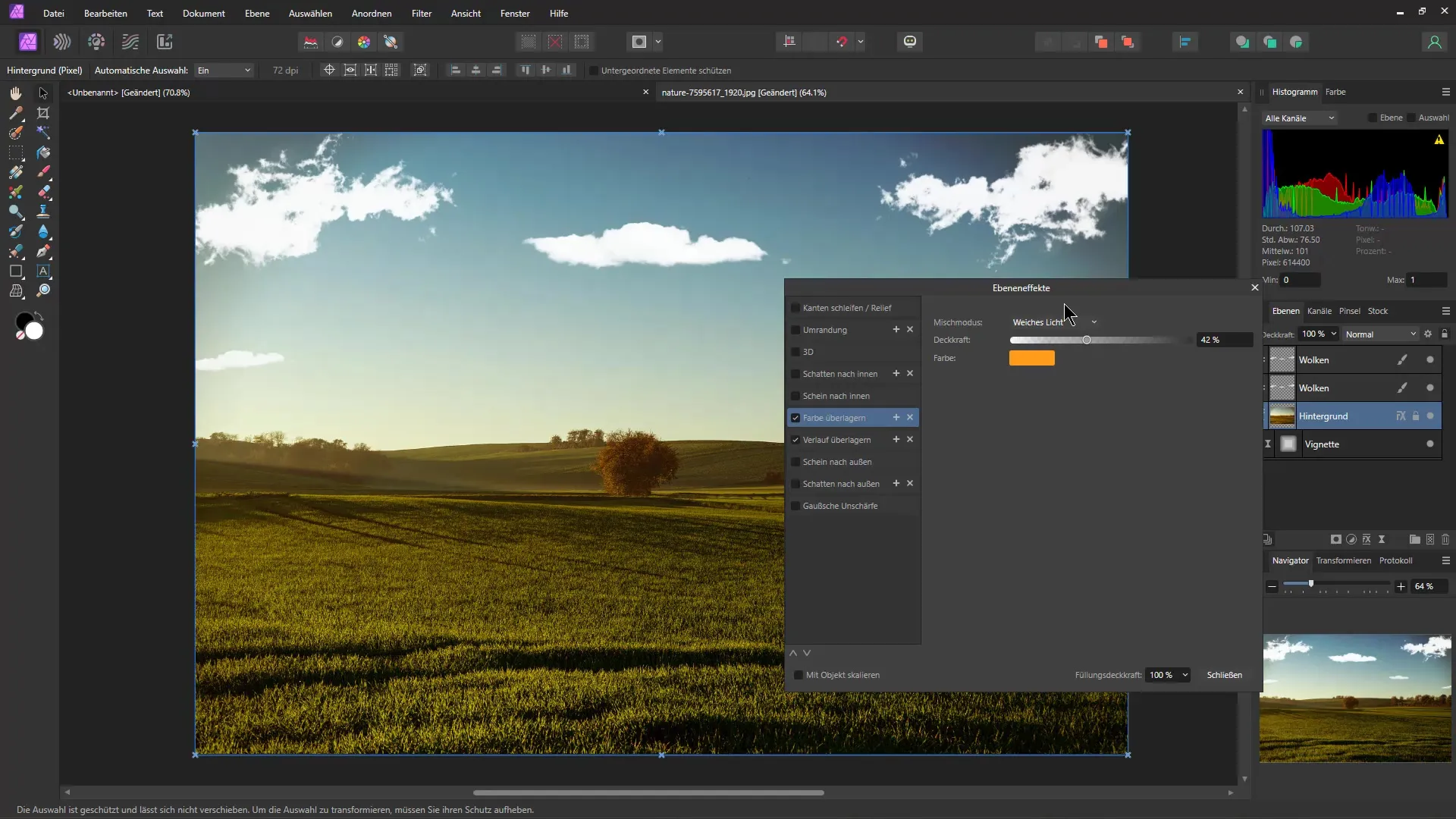1456x819 pixels.
Task: Apply Auto Colours from the toolbar
Action: [x=364, y=42]
